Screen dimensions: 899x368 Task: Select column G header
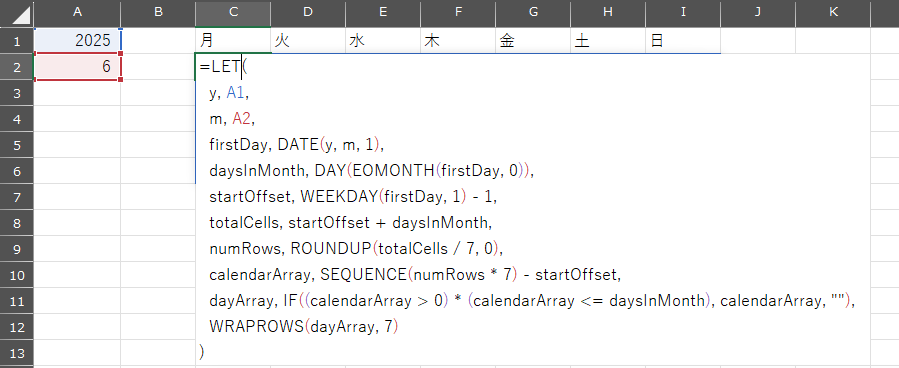click(533, 14)
